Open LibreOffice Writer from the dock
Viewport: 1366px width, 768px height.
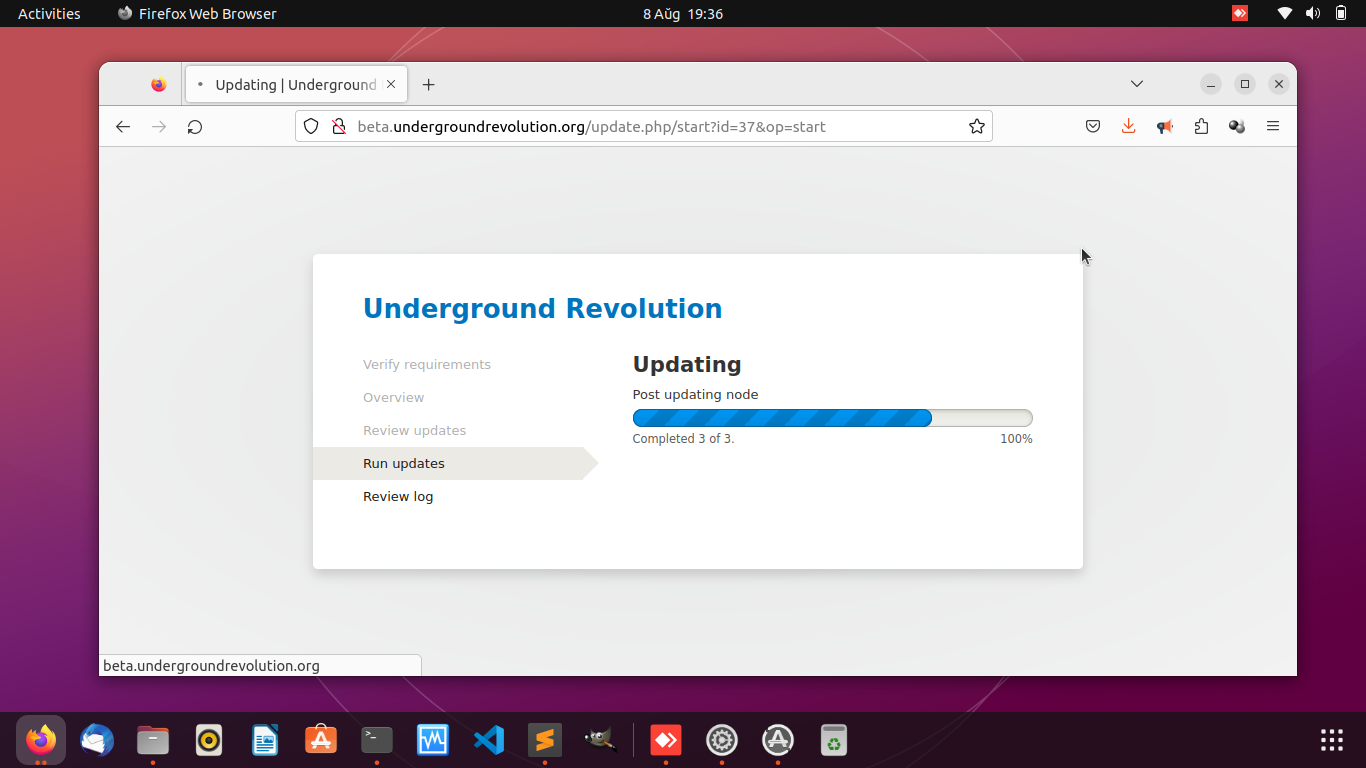point(265,740)
